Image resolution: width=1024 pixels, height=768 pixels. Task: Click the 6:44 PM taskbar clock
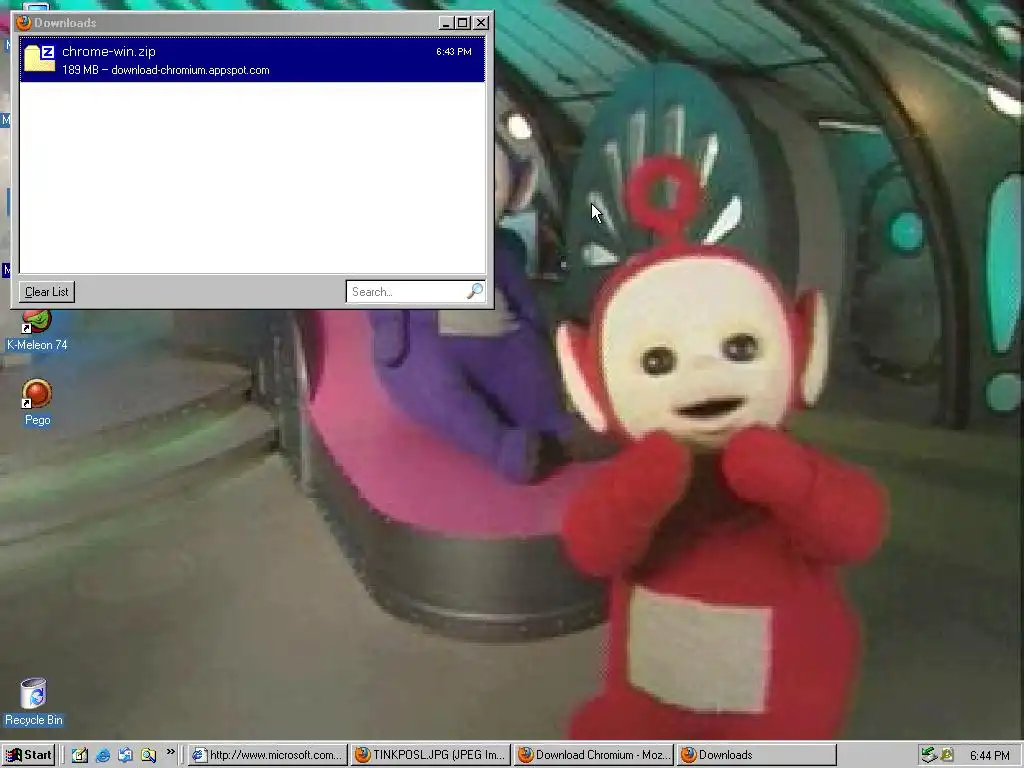coord(989,756)
